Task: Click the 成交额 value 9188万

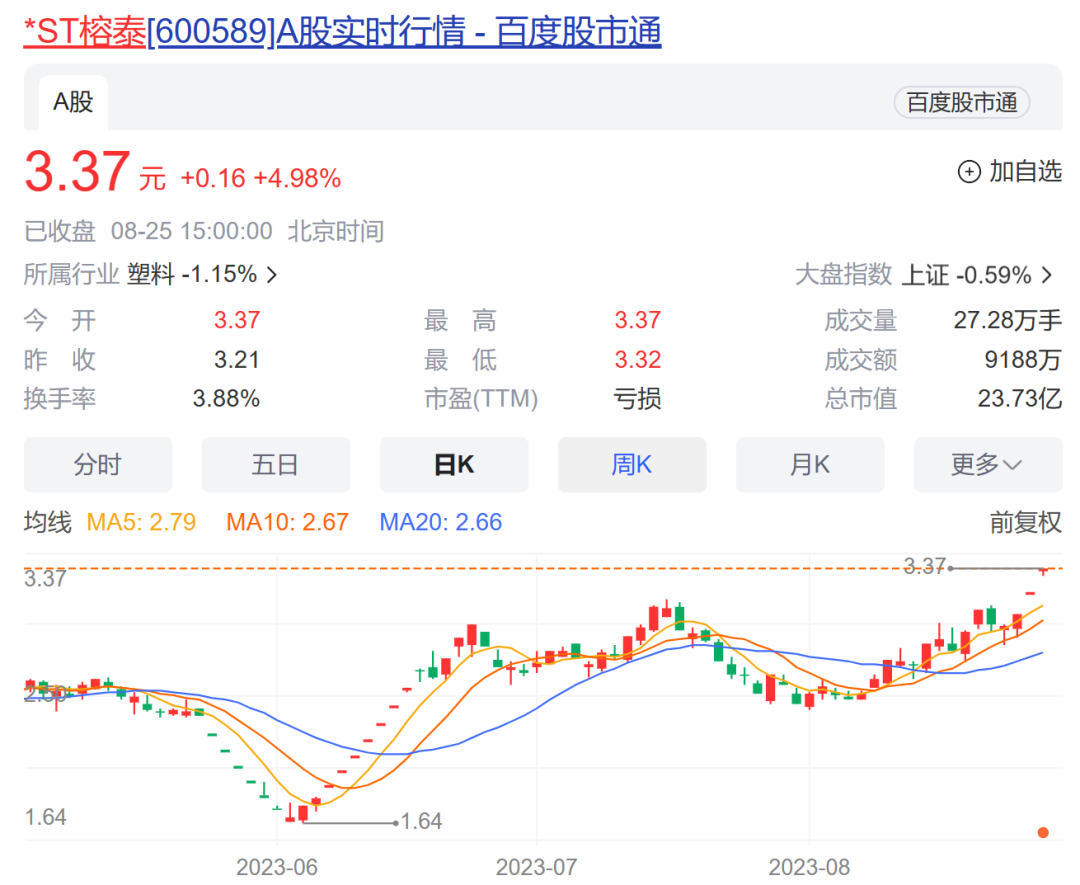Action: click(x=1023, y=360)
